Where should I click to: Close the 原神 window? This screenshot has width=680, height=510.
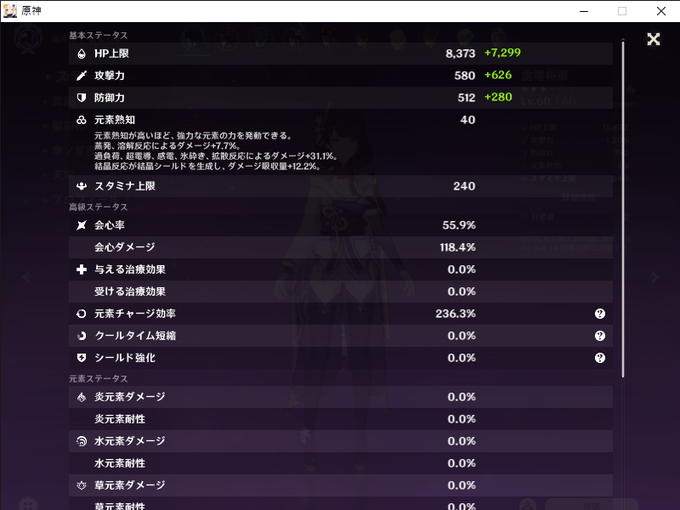pyautogui.click(x=661, y=11)
